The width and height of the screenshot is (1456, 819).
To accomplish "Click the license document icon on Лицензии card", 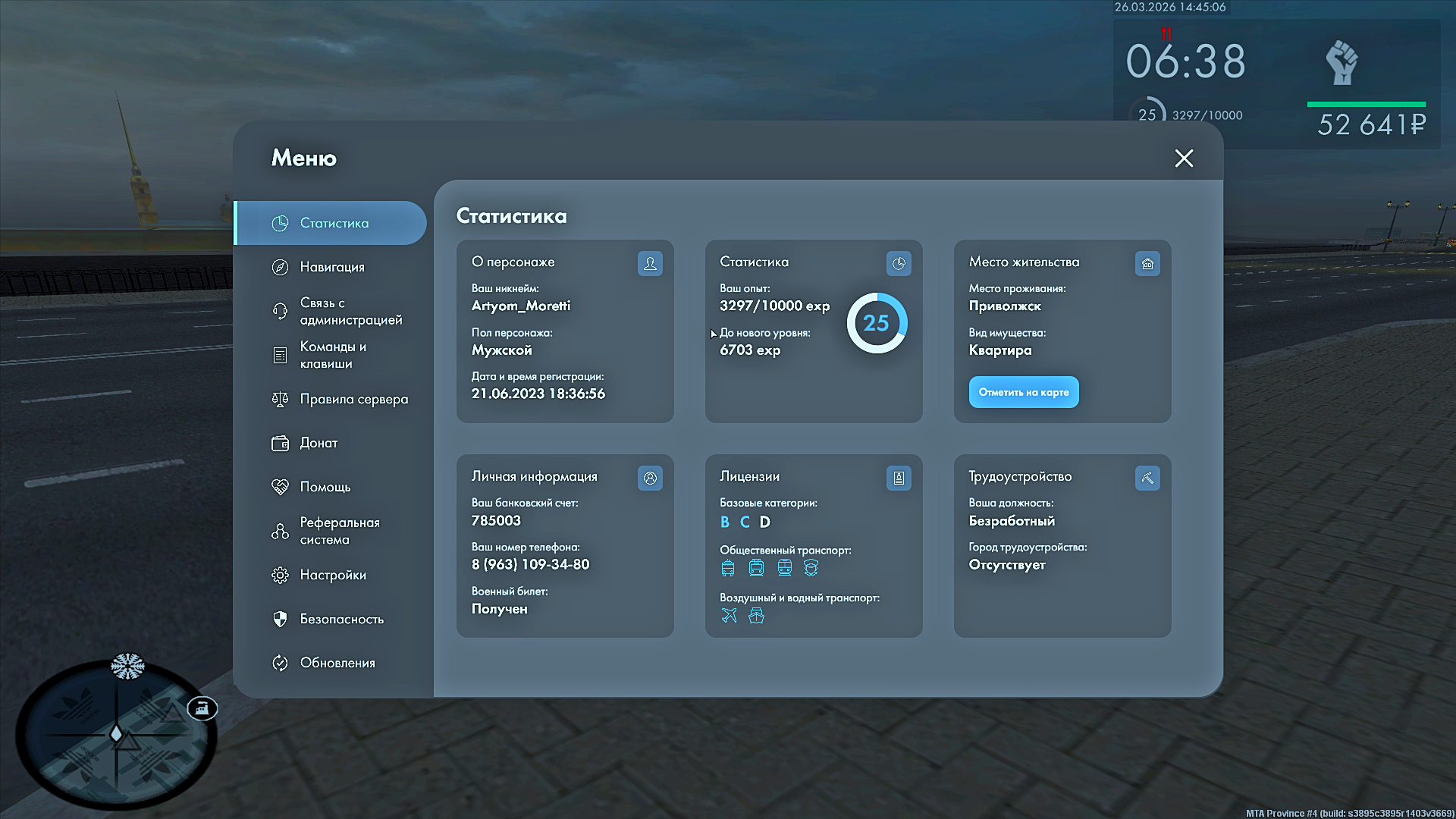I will [899, 478].
